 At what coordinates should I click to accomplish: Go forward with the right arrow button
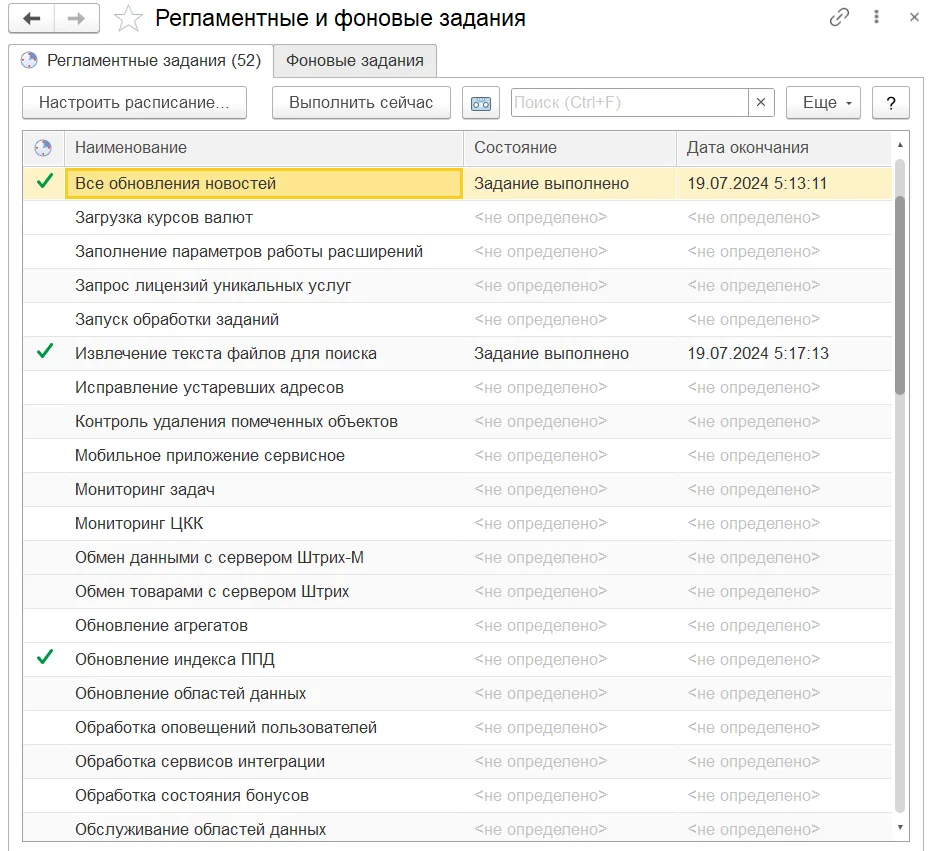point(77,18)
